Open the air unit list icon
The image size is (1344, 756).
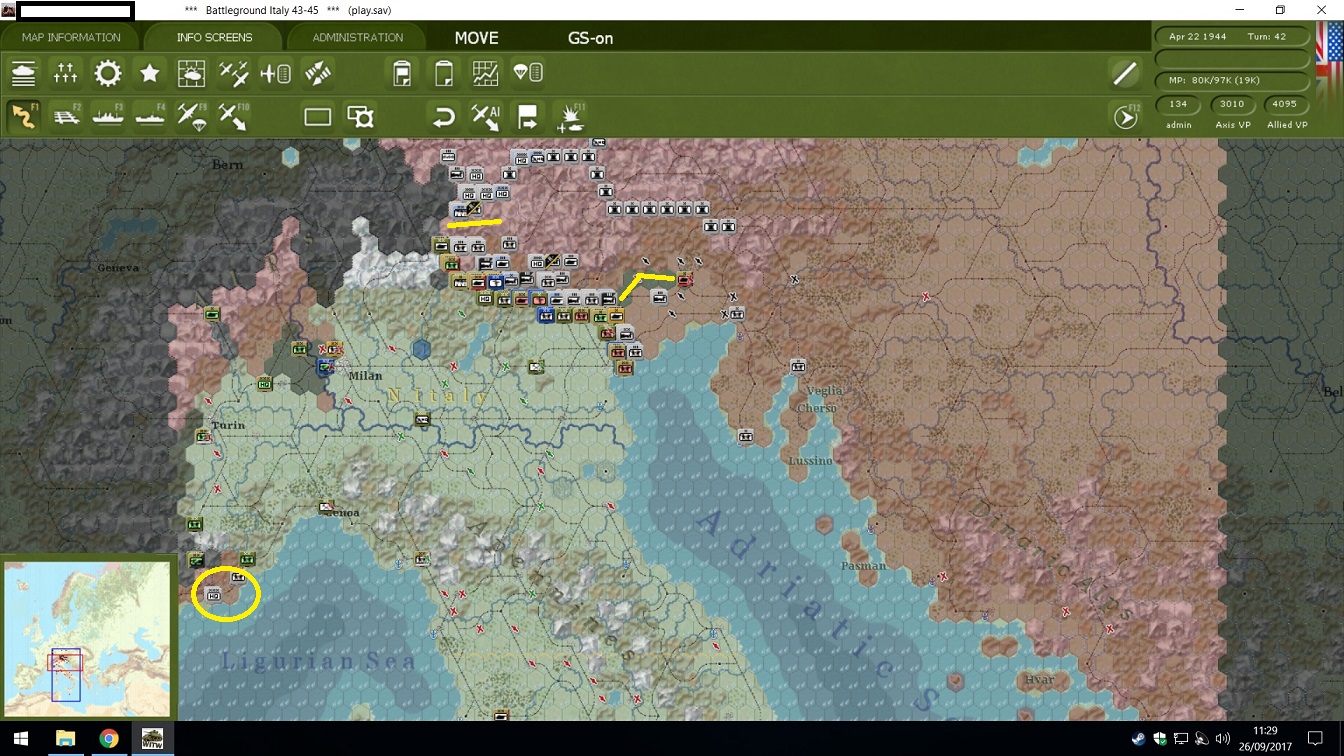pos(276,73)
